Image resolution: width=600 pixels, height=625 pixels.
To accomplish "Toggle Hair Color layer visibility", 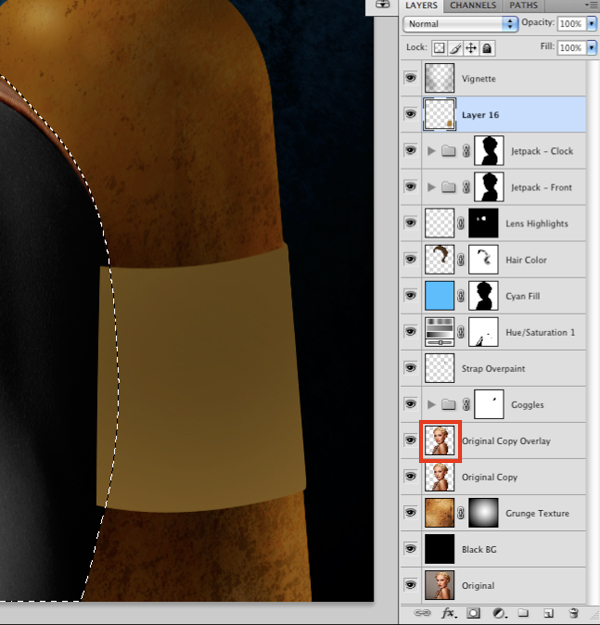I will coord(410,259).
